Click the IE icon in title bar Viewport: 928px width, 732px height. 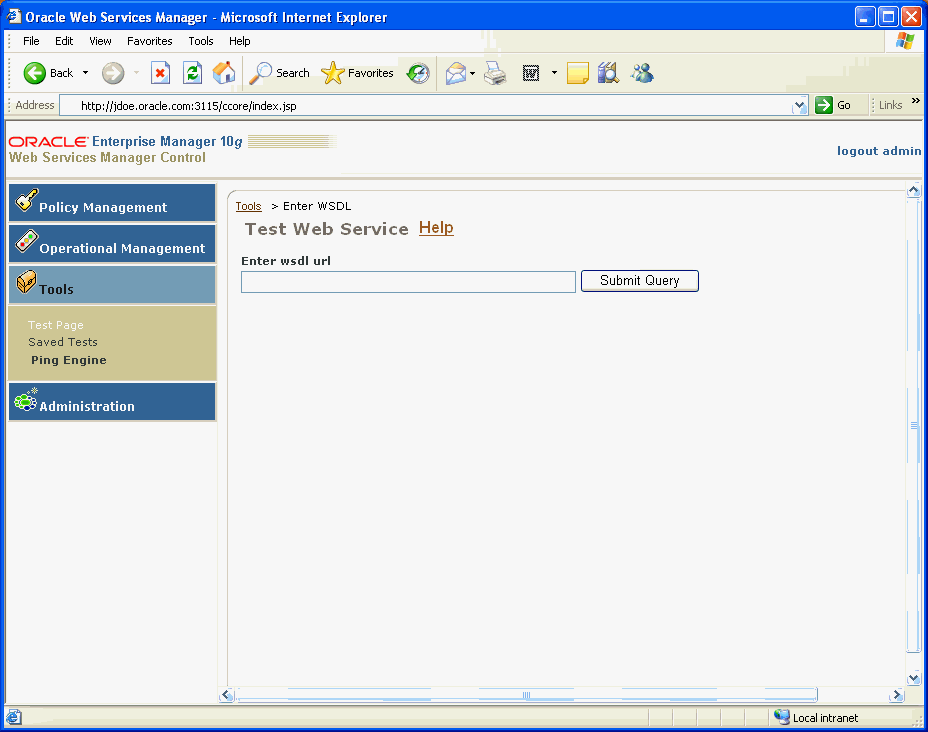tap(14, 17)
